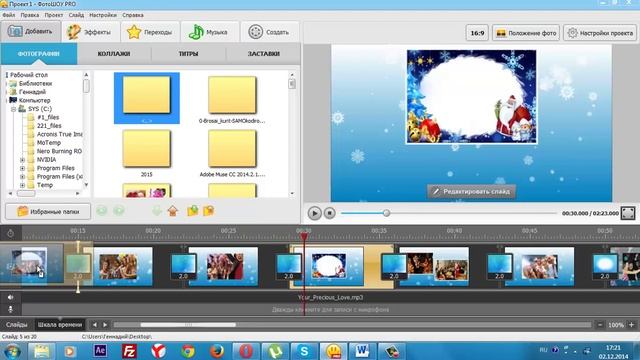The height and width of the screenshot is (360, 640).
Task: Play the slideshow preview
Action: pos(314,213)
